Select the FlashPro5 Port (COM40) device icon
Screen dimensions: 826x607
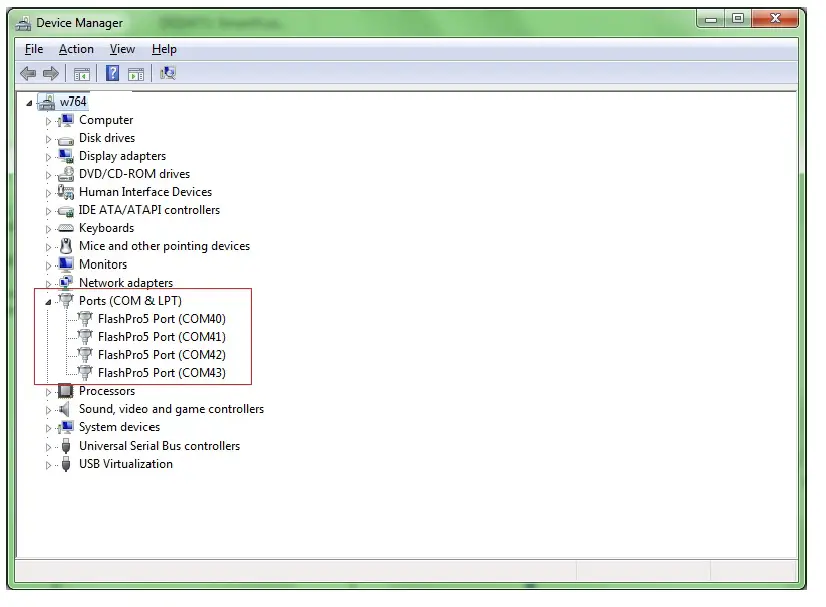coord(85,318)
